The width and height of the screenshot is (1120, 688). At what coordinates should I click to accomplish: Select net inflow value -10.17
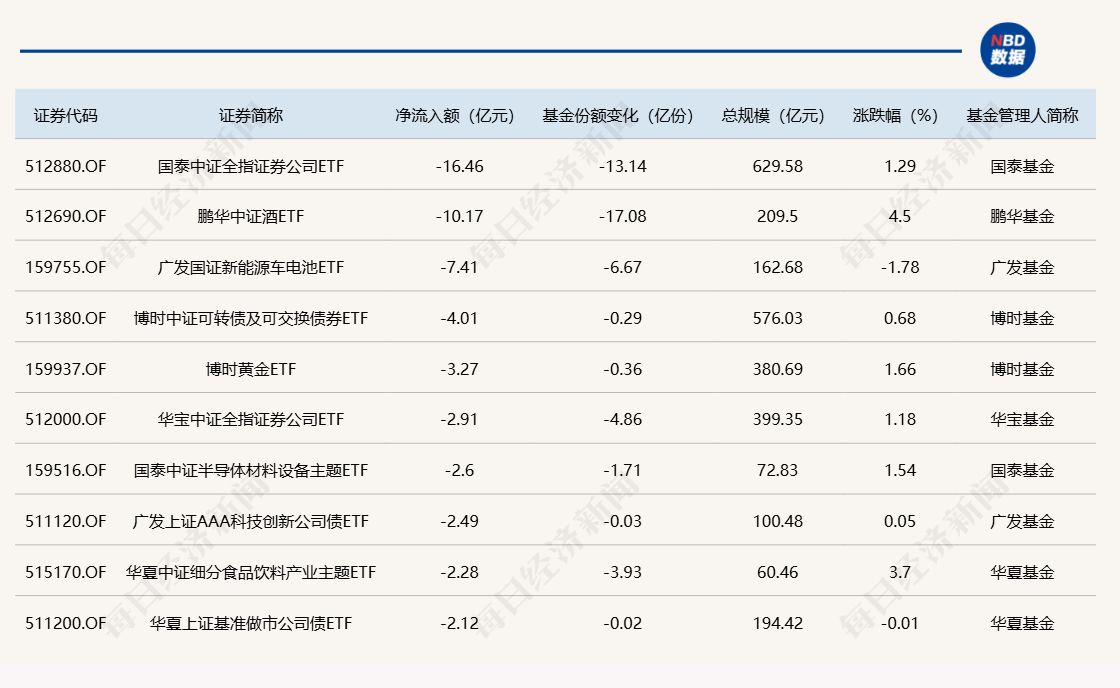(x=459, y=216)
